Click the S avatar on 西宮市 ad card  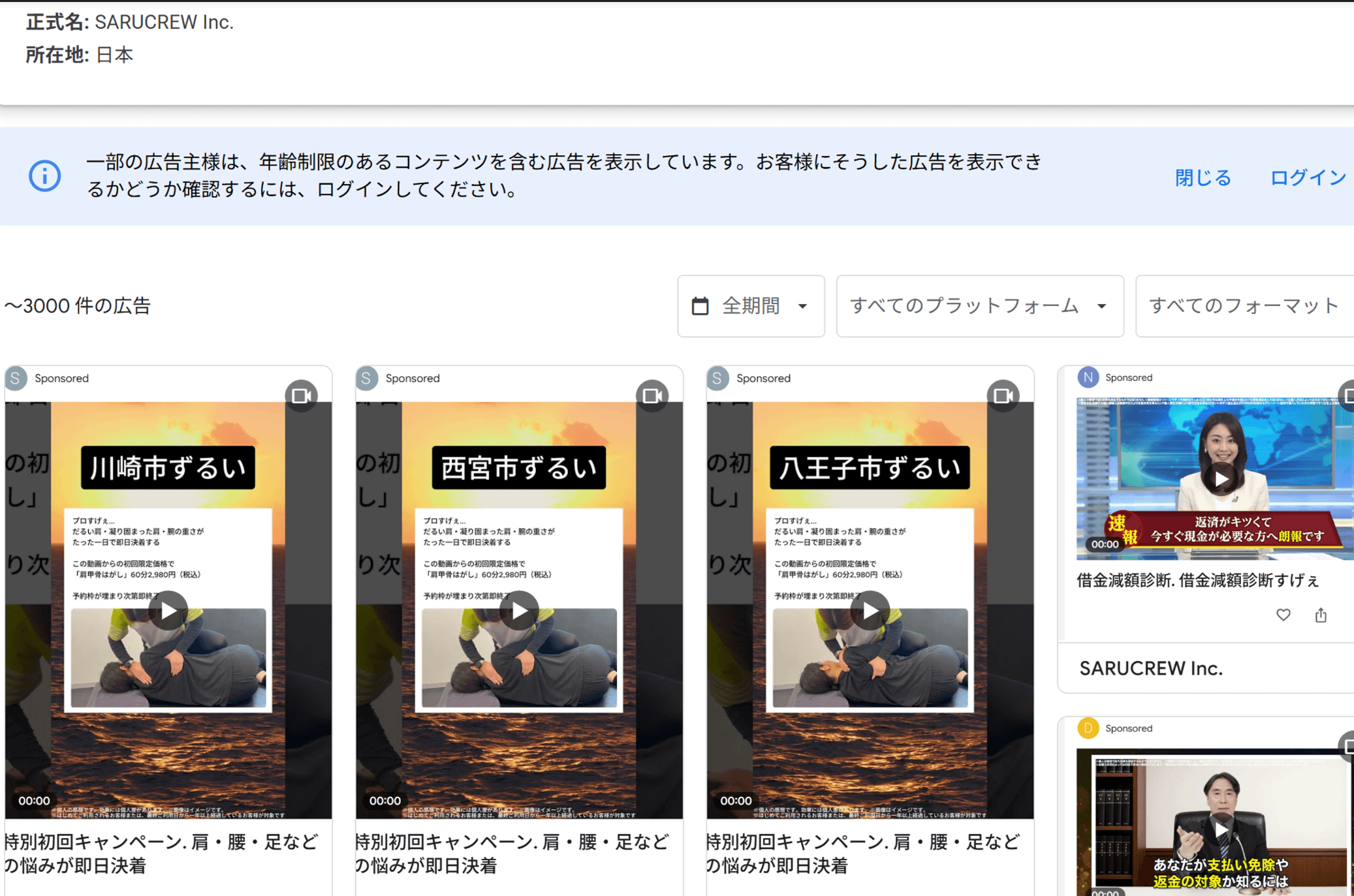point(367,378)
